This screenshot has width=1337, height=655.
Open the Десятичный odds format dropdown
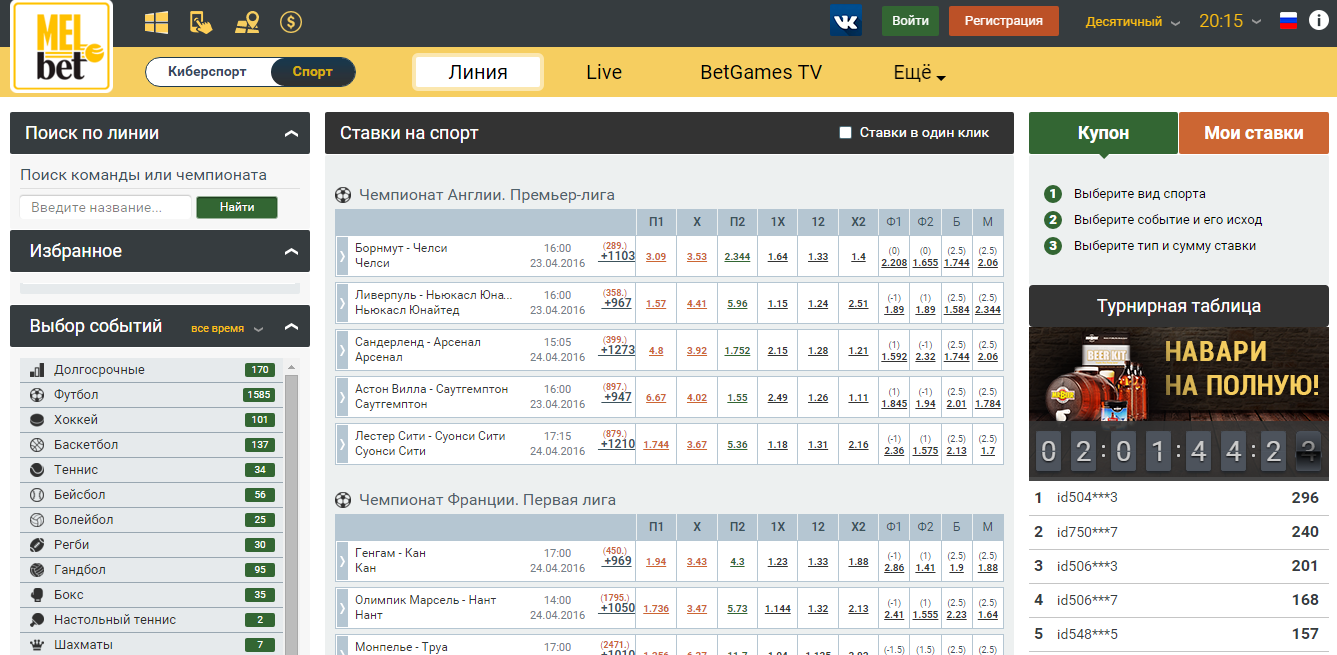(x=1133, y=21)
